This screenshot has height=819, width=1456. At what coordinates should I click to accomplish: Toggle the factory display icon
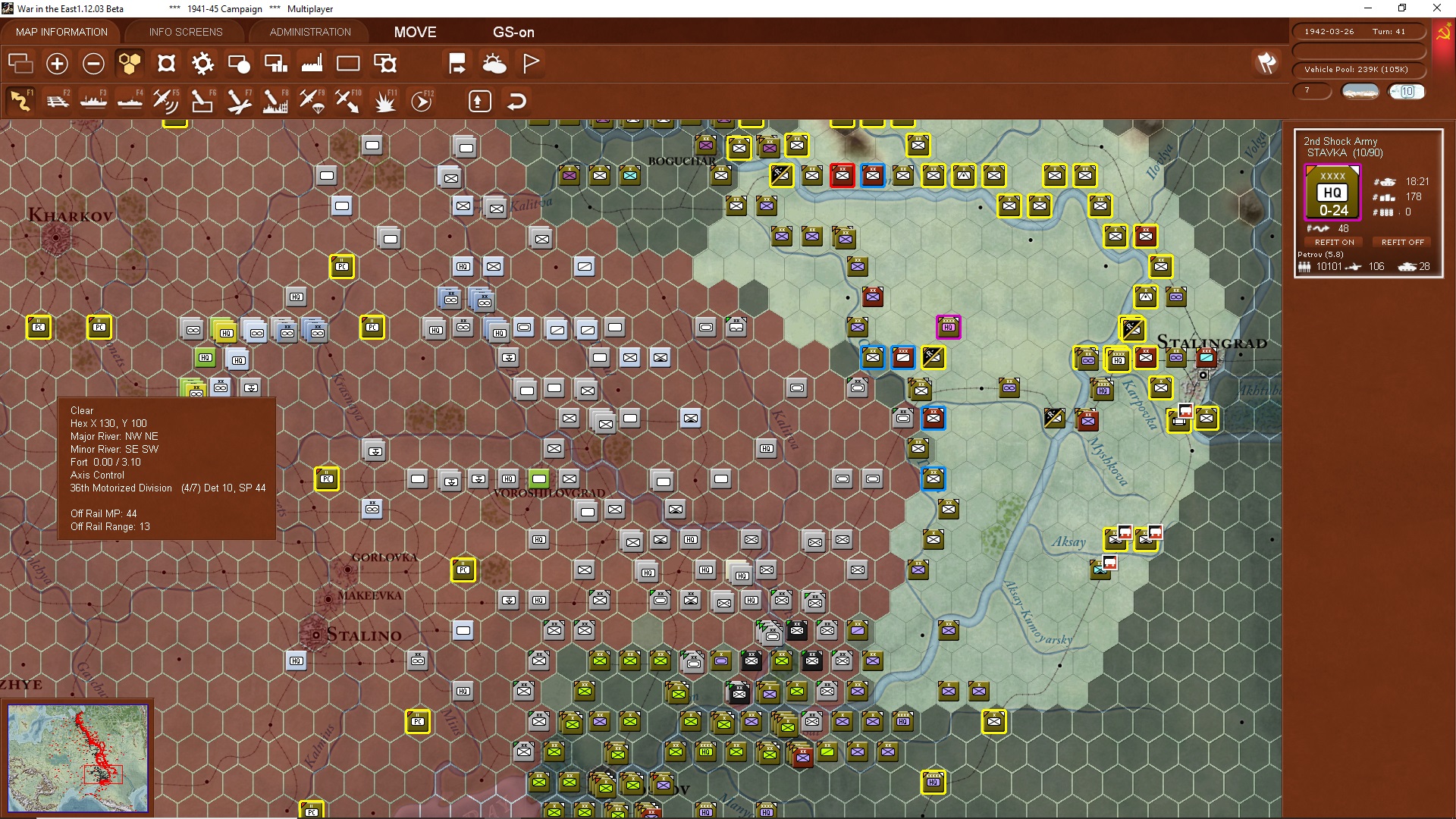[x=312, y=64]
